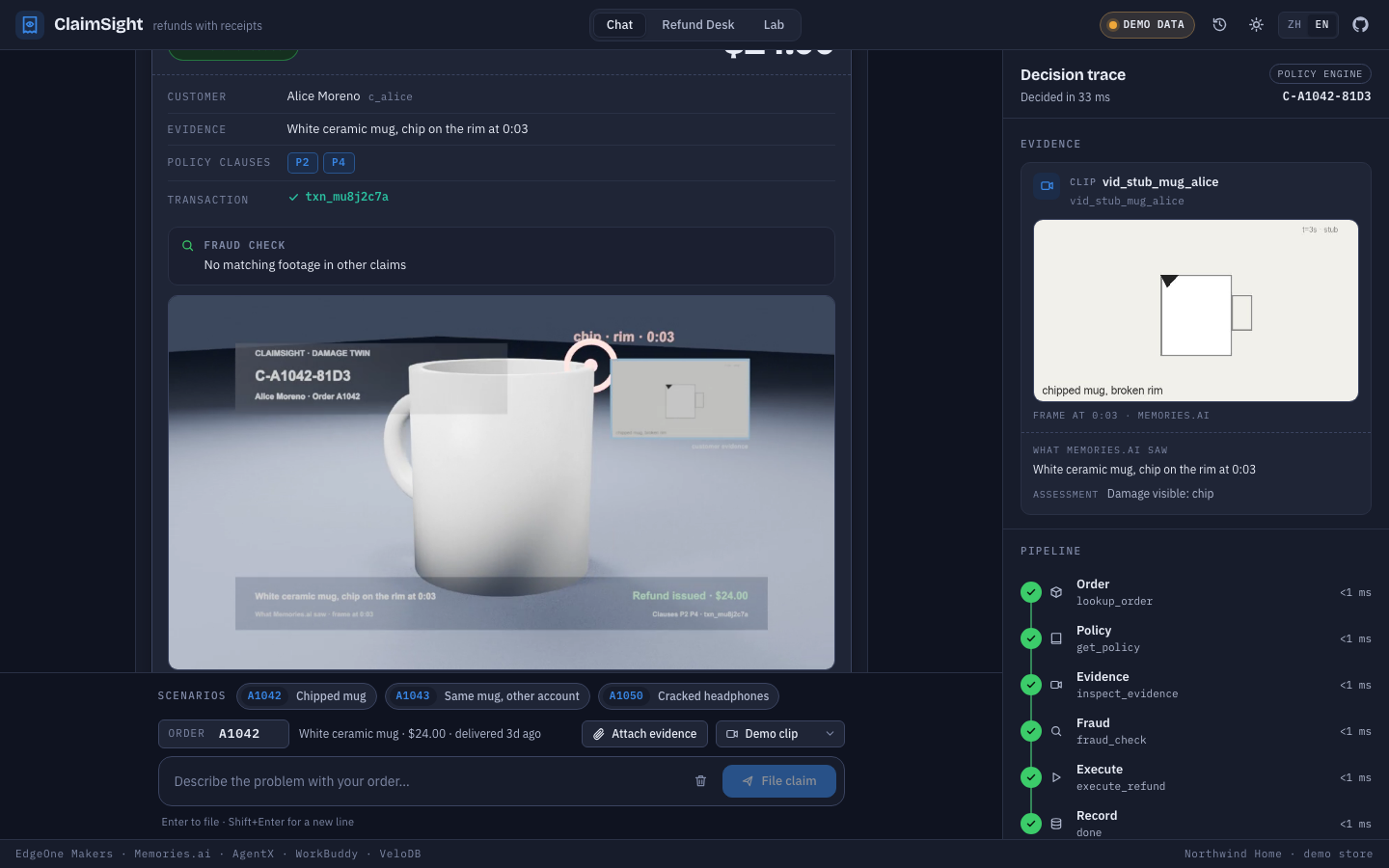Click the problem description text box
This screenshot has width=1389, height=868.
(x=424, y=781)
